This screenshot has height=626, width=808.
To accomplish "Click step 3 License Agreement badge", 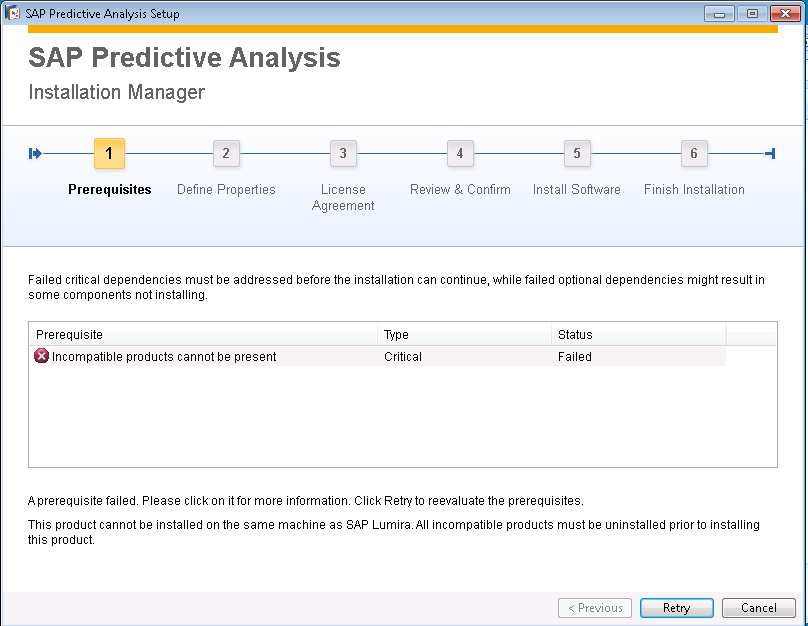I will click(x=343, y=153).
